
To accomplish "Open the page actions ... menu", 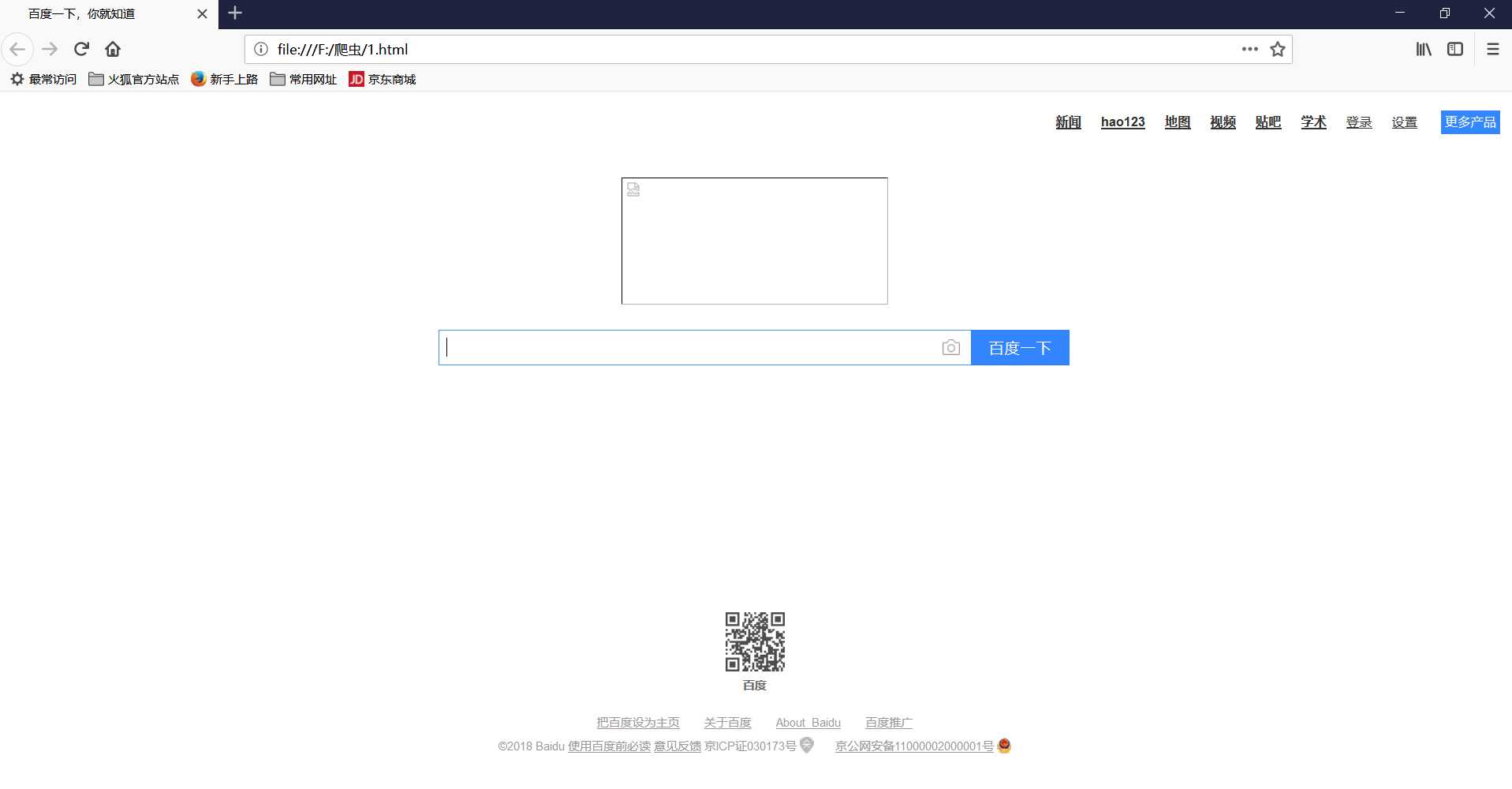I will 1249,49.
